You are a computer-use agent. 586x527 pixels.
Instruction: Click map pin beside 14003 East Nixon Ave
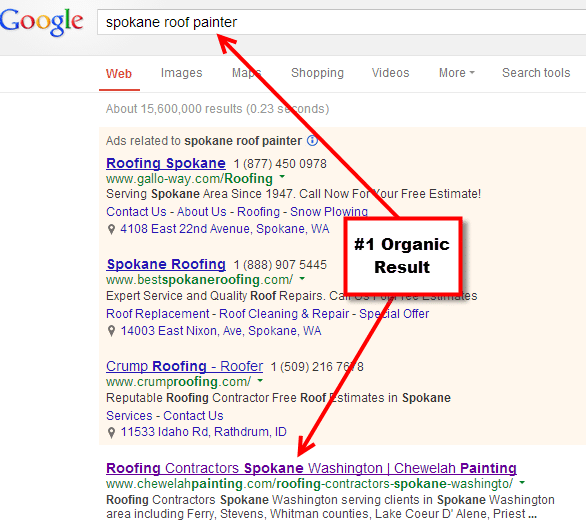111,331
